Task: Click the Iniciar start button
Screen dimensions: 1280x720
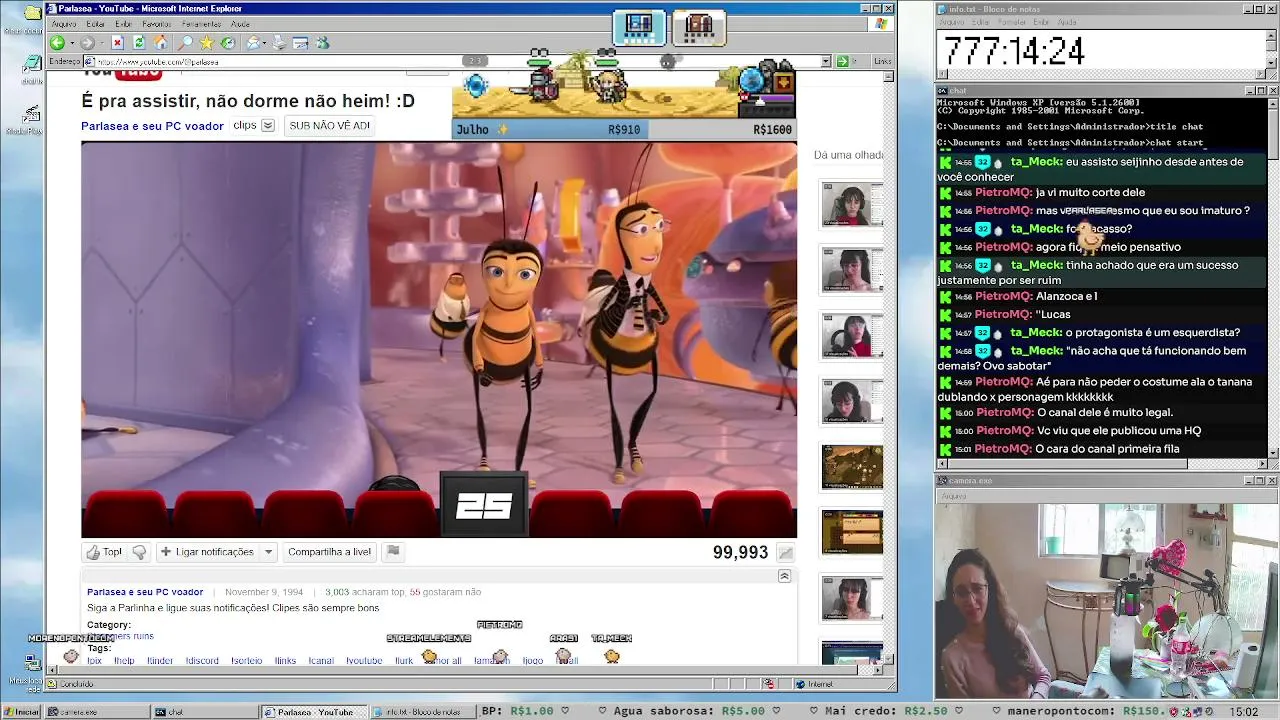Action: (21, 712)
